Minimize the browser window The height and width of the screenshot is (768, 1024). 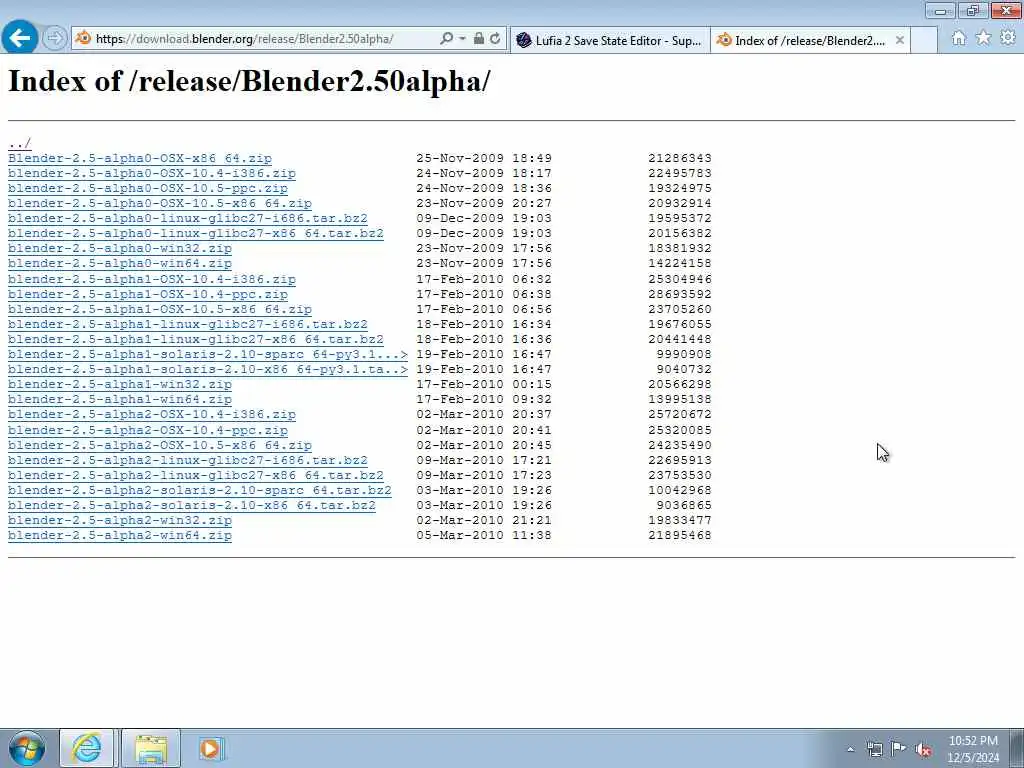(x=940, y=10)
